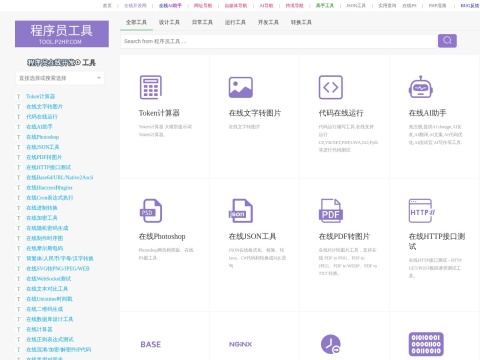Switch to the 日常工具 tab

point(202,22)
